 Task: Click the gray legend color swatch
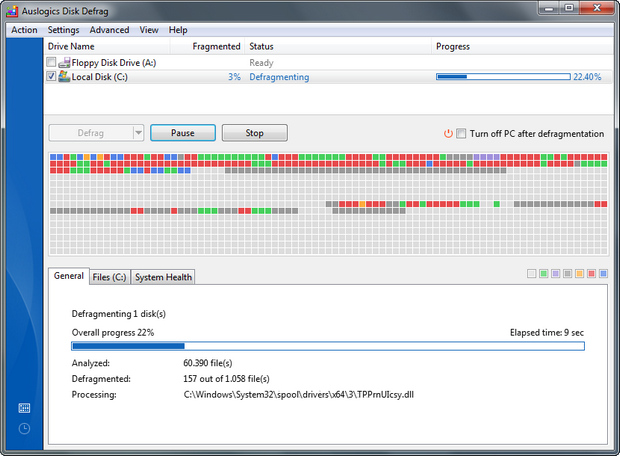[567, 274]
